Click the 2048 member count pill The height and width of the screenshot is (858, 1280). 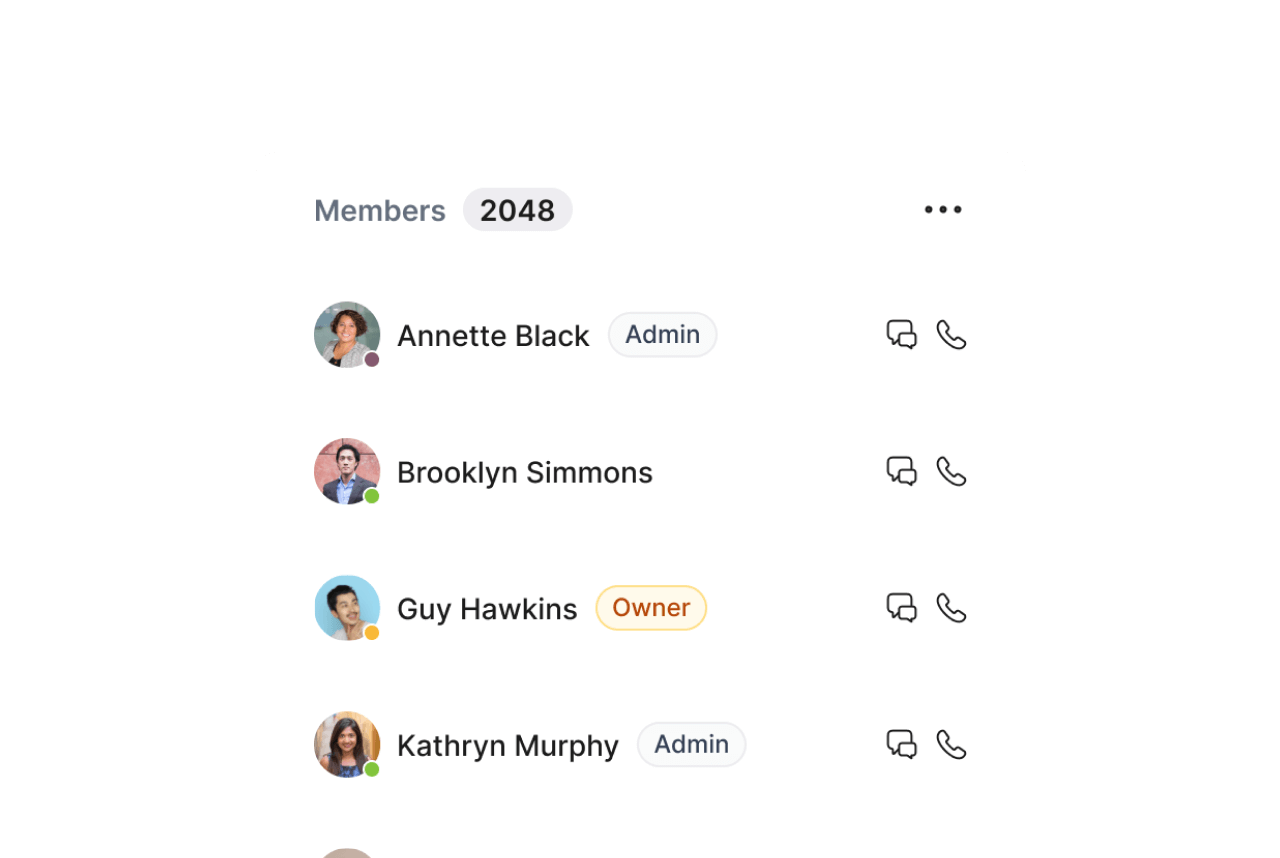[517, 210]
